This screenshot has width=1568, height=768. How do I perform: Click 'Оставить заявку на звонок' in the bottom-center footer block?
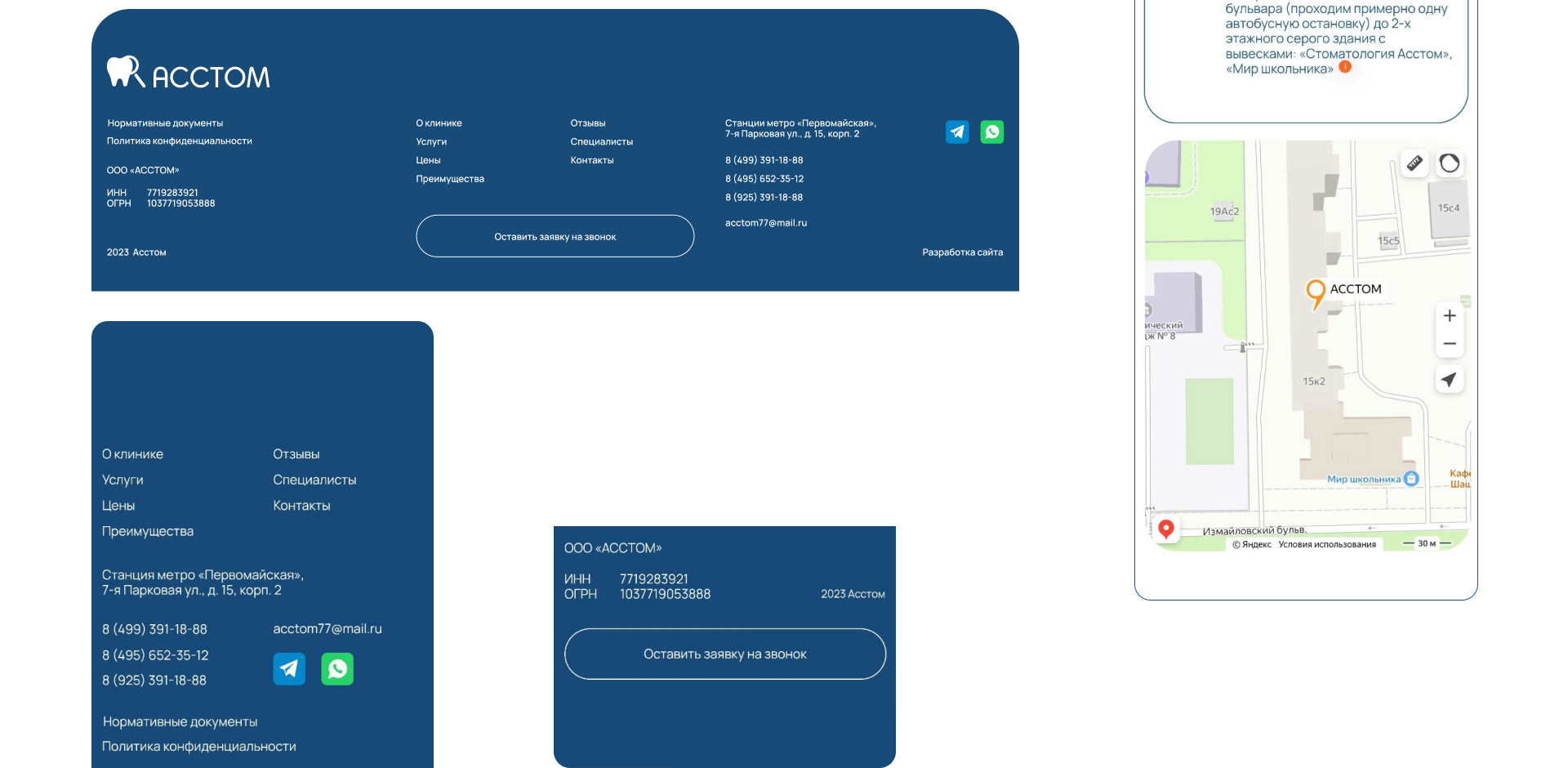pyautogui.click(x=725, y=654)
